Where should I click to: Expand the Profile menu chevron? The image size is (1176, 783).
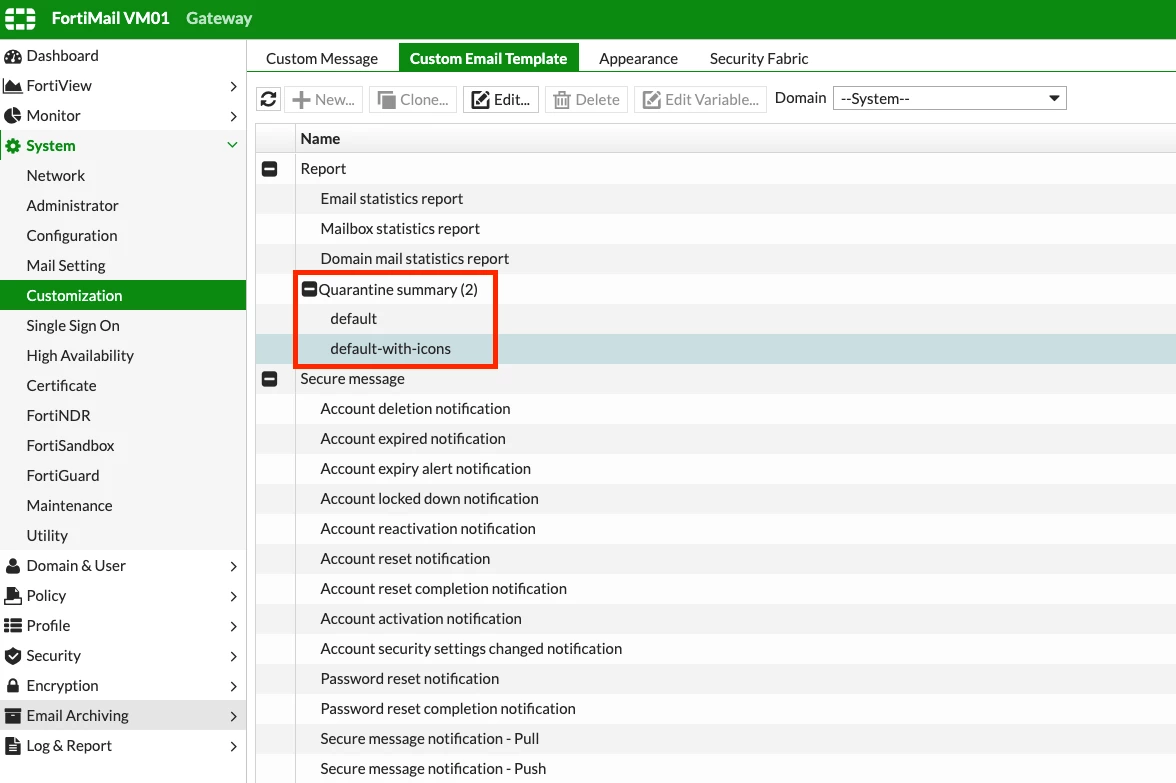click(x=233, y=626)
